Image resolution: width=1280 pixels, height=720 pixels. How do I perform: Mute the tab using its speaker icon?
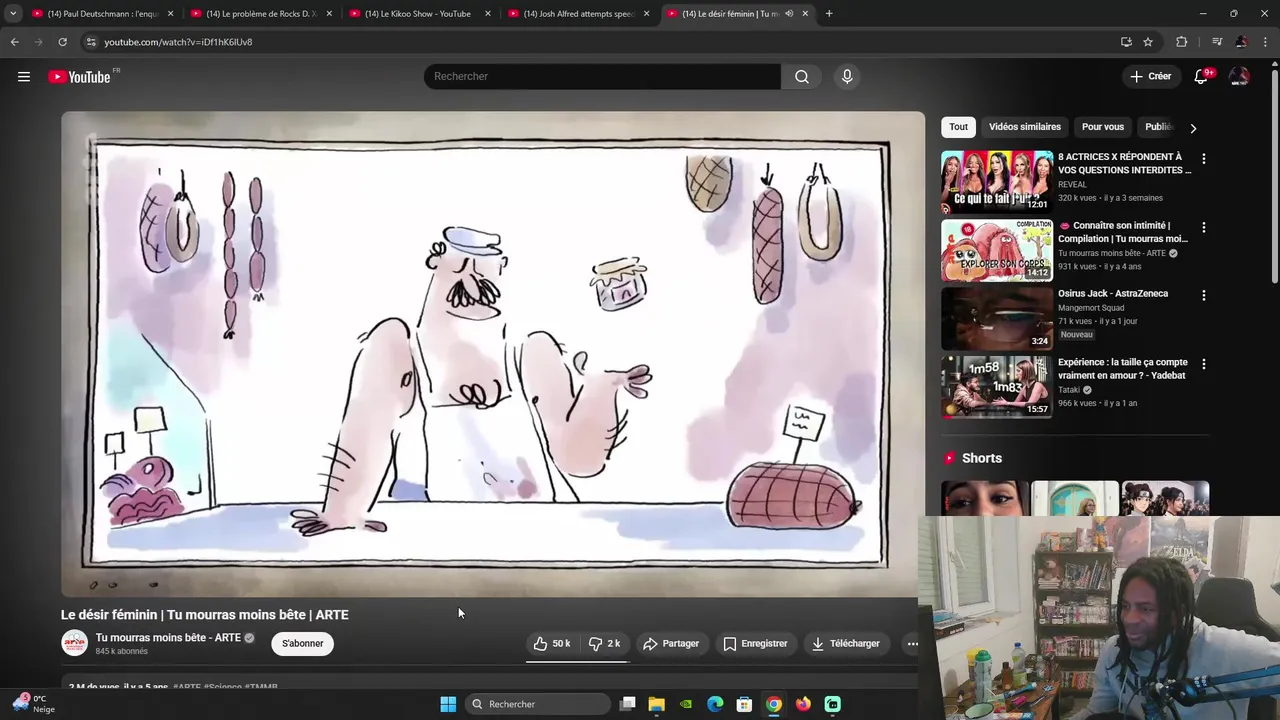click(x=789, y=14)
